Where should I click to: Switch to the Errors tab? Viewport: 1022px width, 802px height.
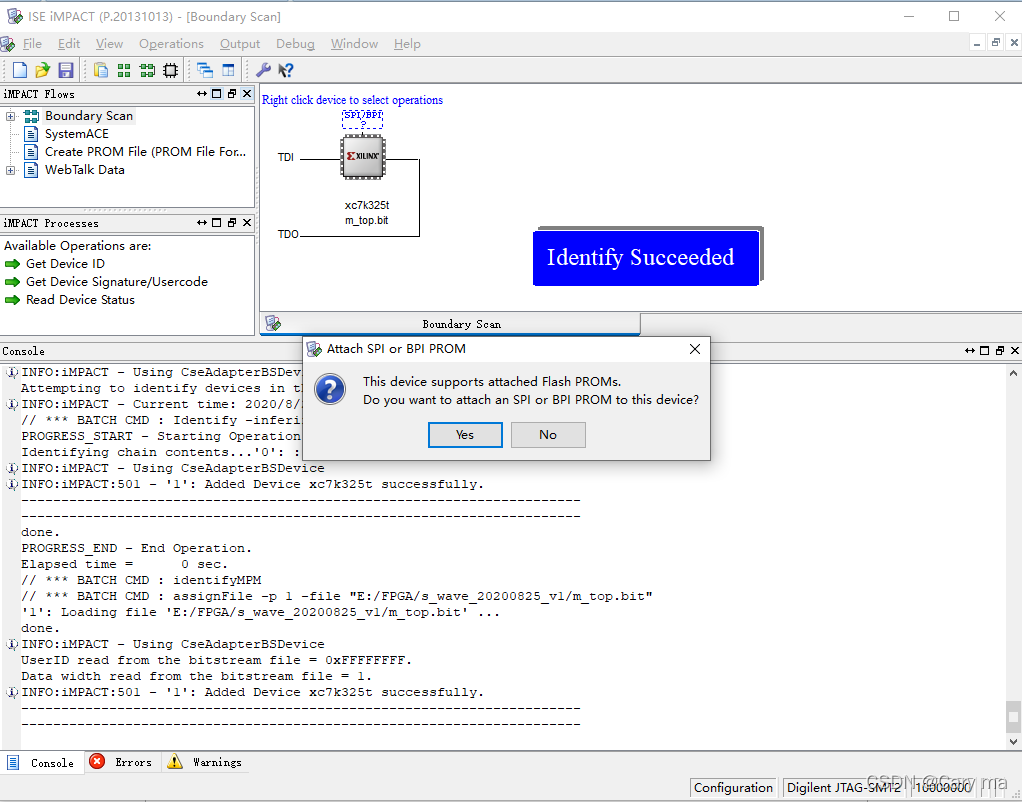click(x=122, y=762)
